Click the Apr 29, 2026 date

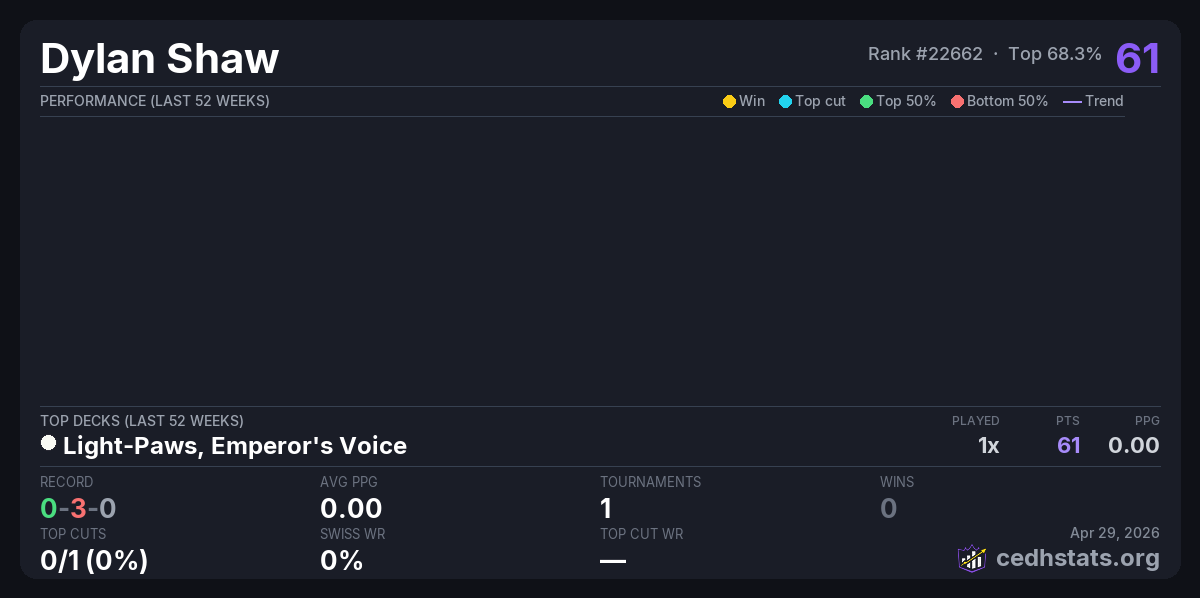click(1115, 534)
